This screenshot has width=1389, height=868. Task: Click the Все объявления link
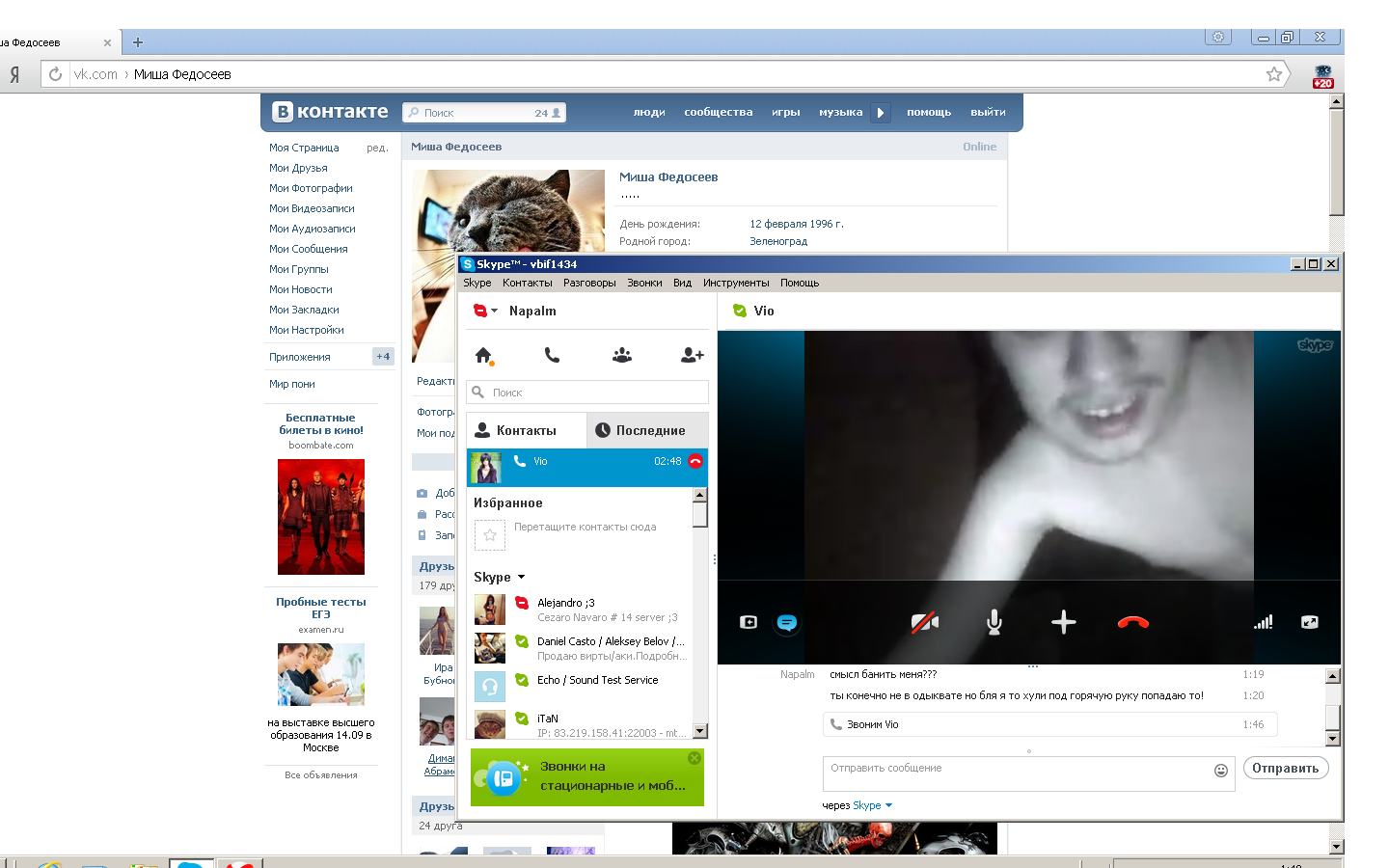point(321,775)
